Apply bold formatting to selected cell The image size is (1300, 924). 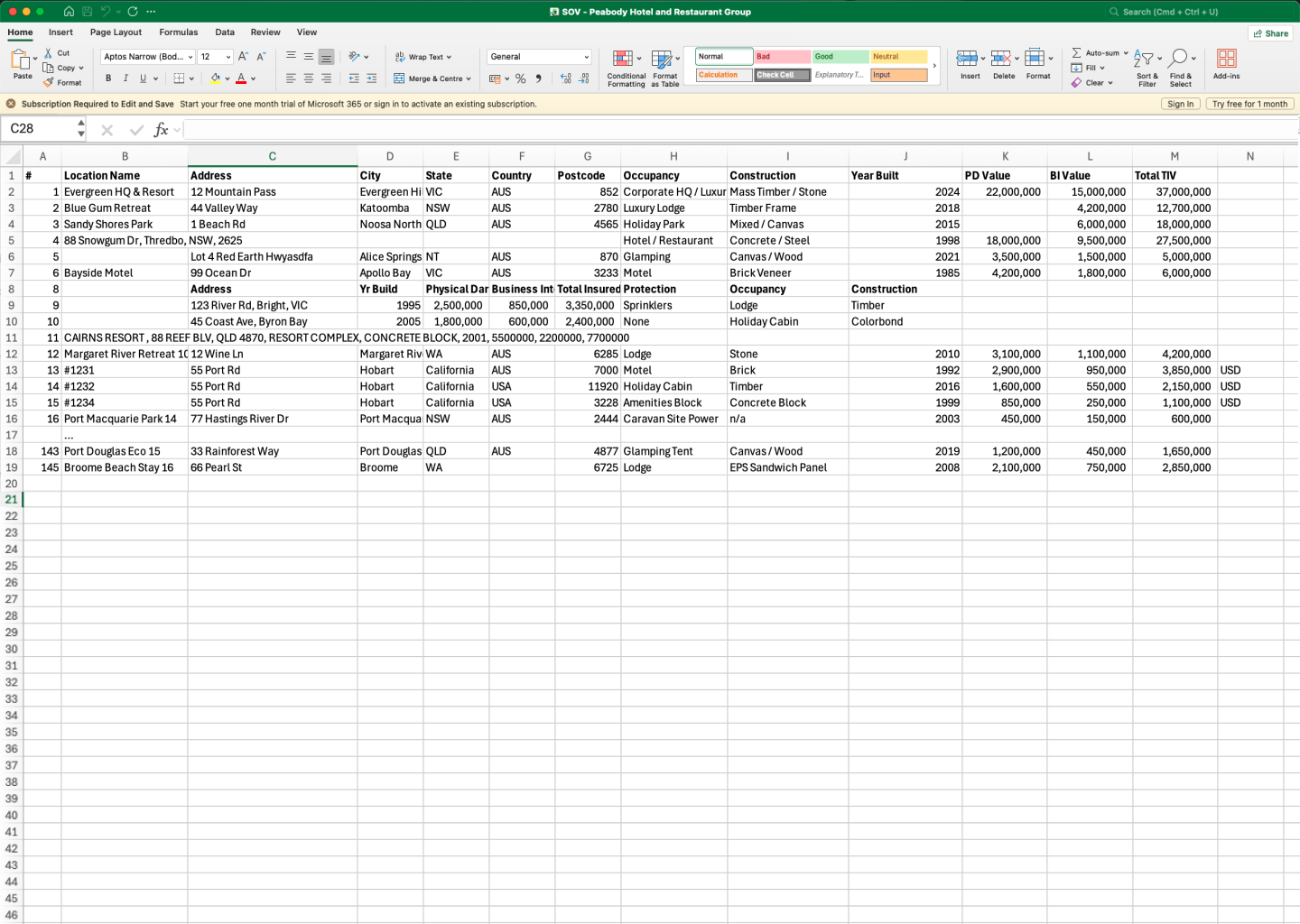(x=107, y=79)
